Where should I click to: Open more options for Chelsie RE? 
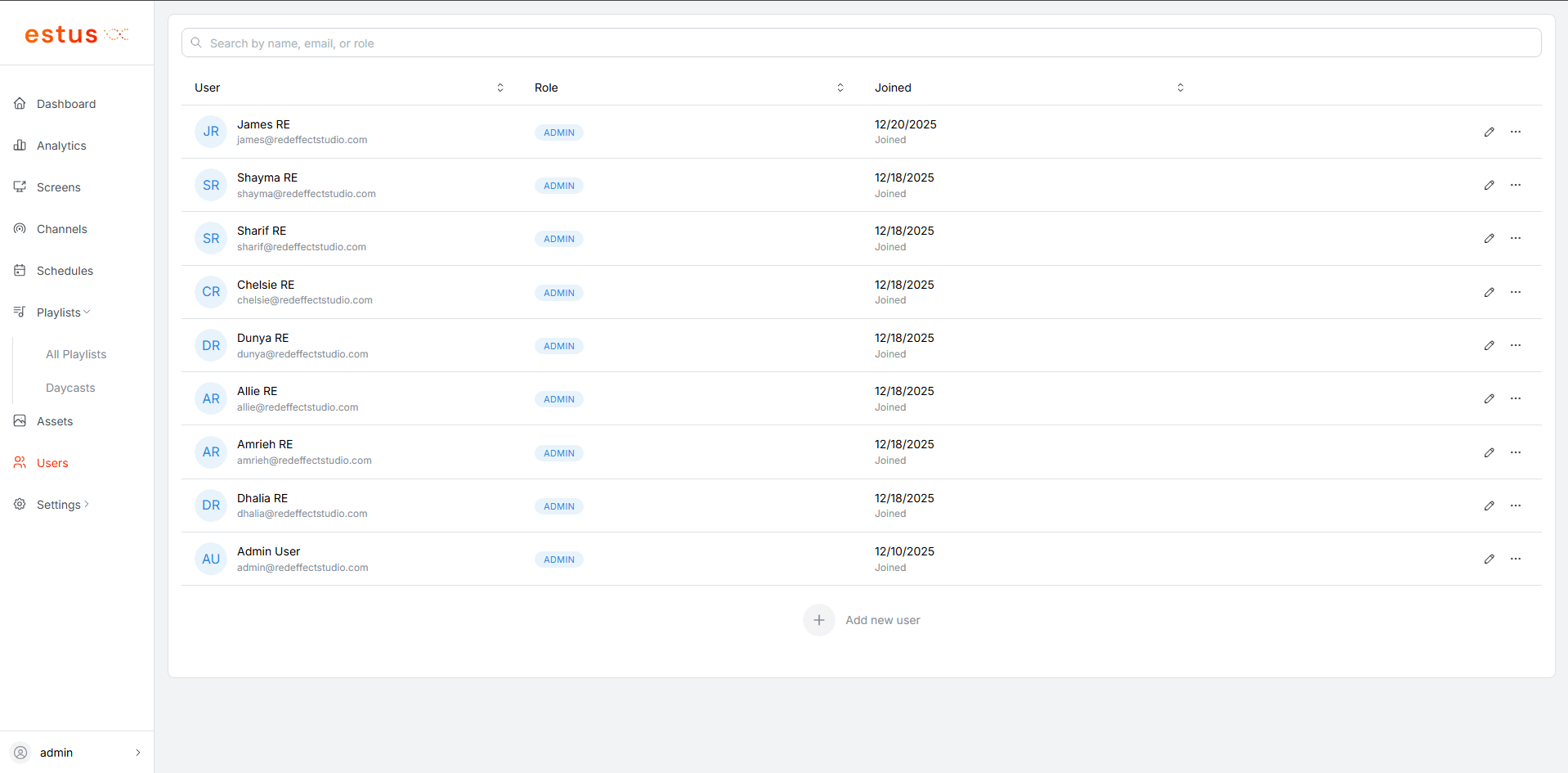pos(1516,292)
